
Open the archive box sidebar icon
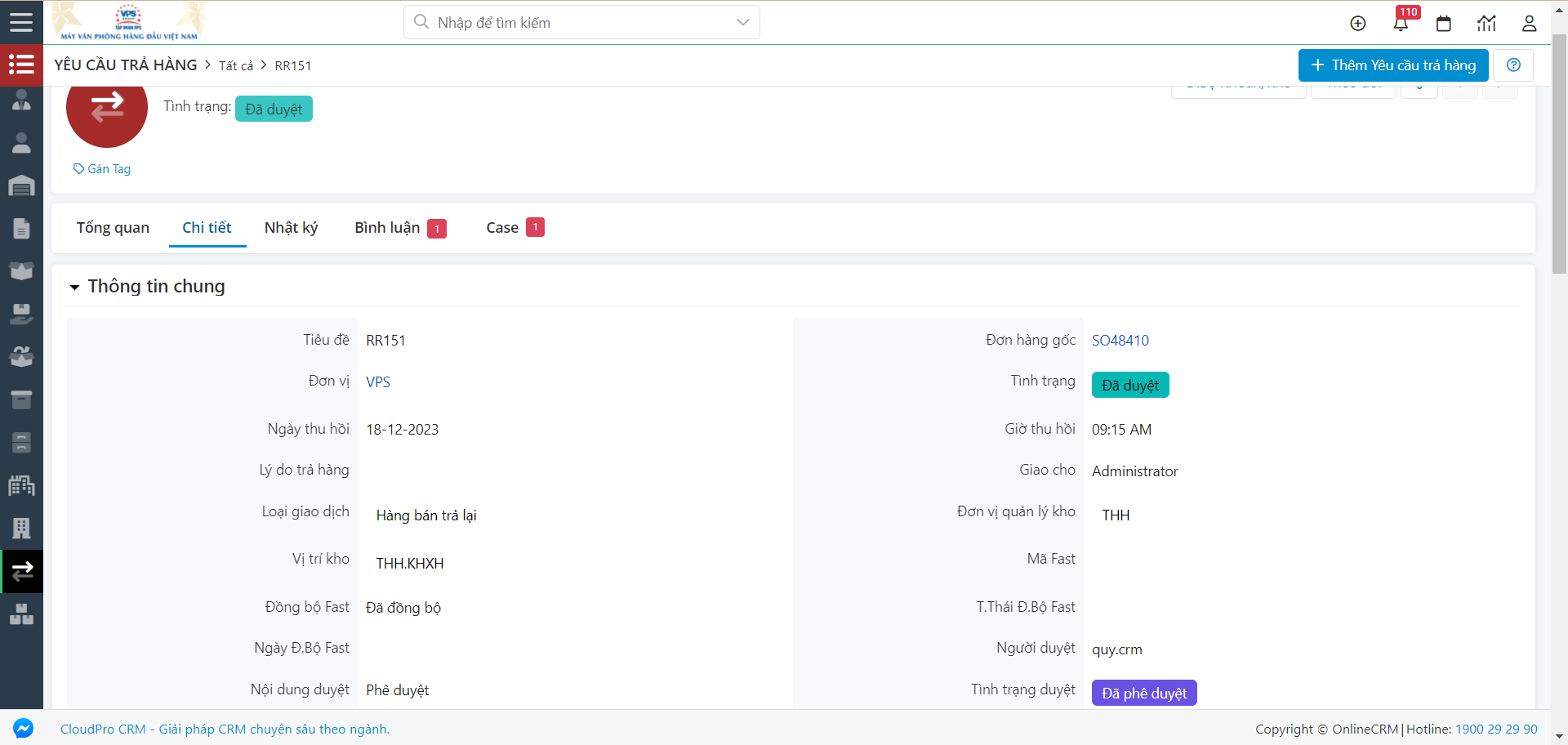[x=21, y=399]
